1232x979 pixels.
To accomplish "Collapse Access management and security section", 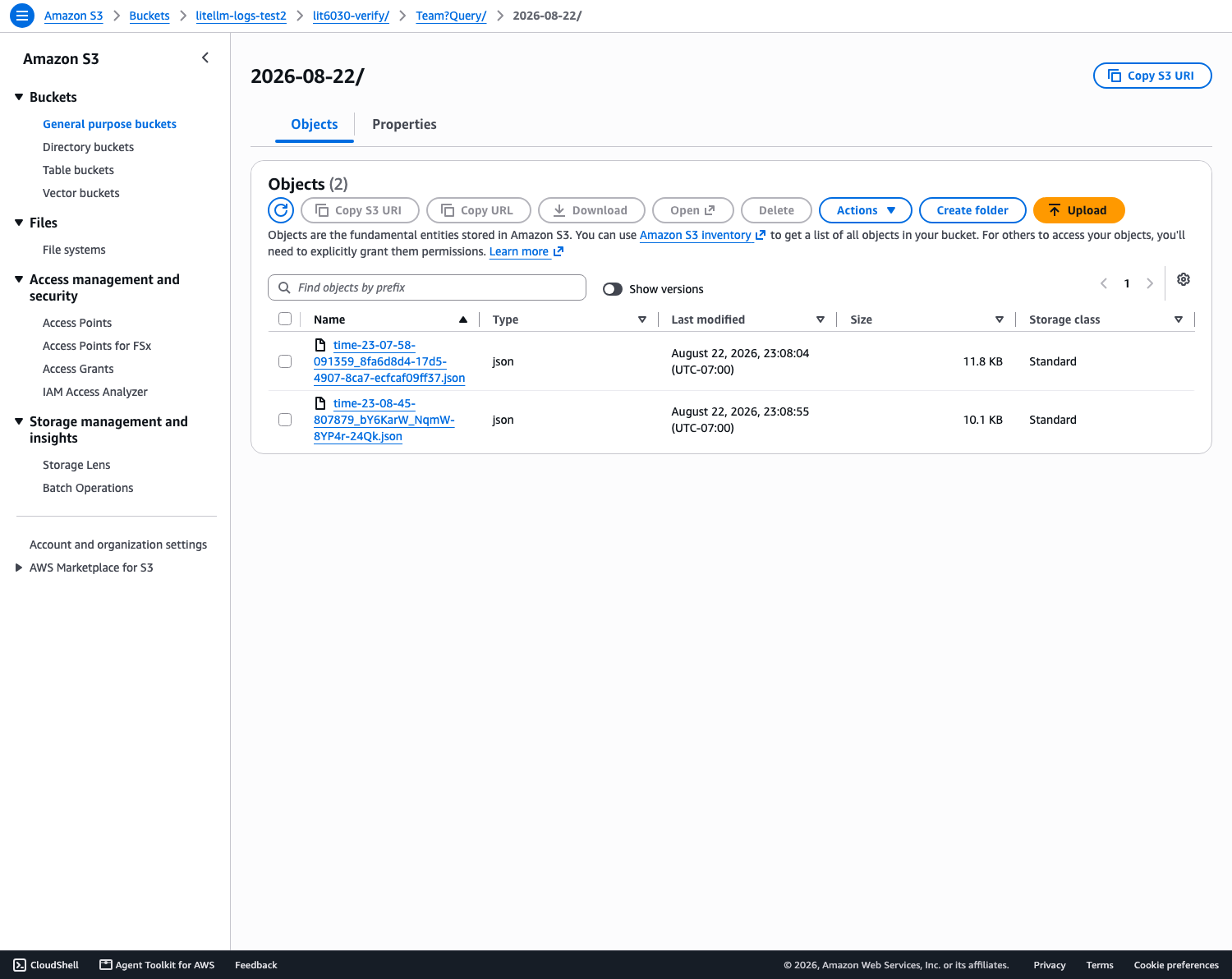I will point(19,279).
